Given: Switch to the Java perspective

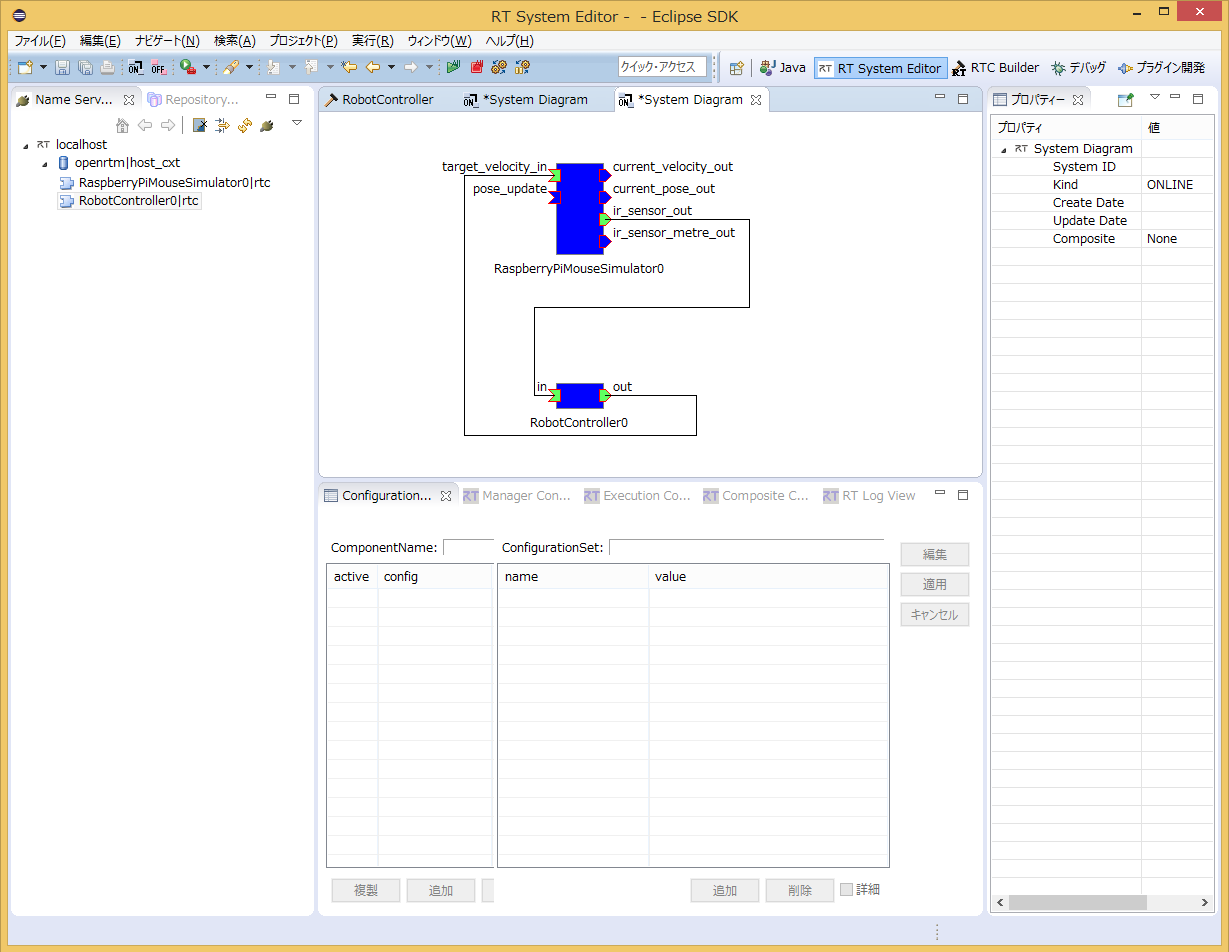Looking at the screenshot, I should tap(782, 68).
